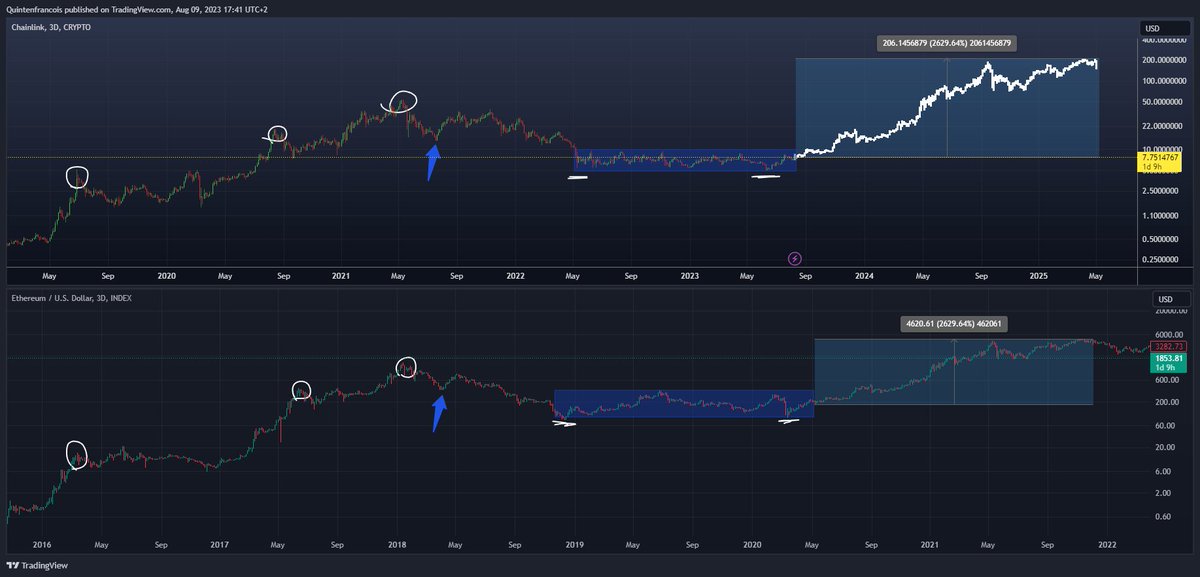
Task: Click the 4620.61 (2629.64%) measurement tooltip
Action: click(953, 324)
